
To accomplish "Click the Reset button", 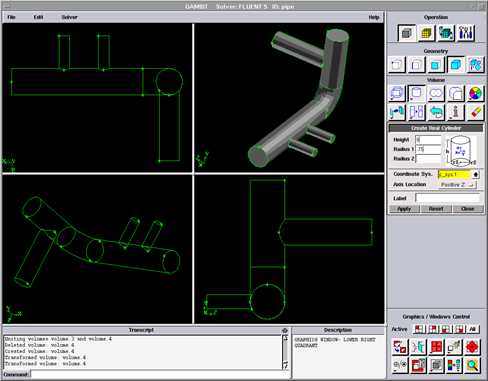I will (x=436, y=209).
